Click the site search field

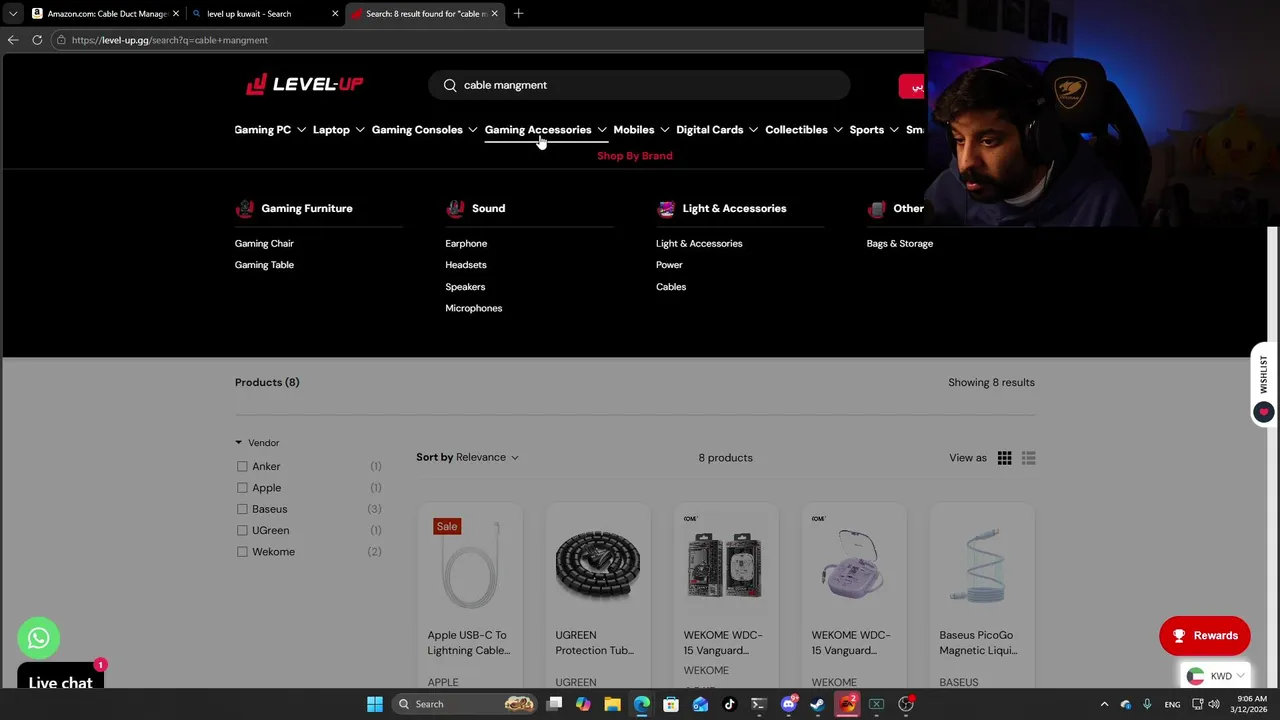640,85
